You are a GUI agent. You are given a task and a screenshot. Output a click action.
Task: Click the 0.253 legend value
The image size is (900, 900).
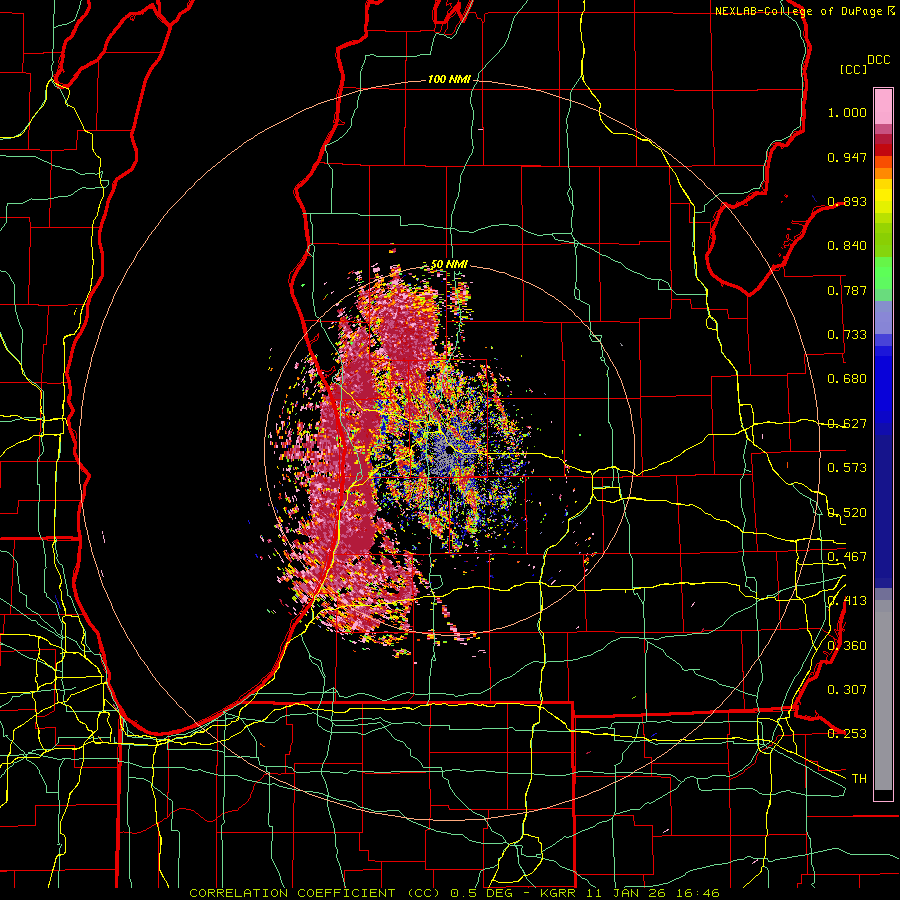coord(847,734)
